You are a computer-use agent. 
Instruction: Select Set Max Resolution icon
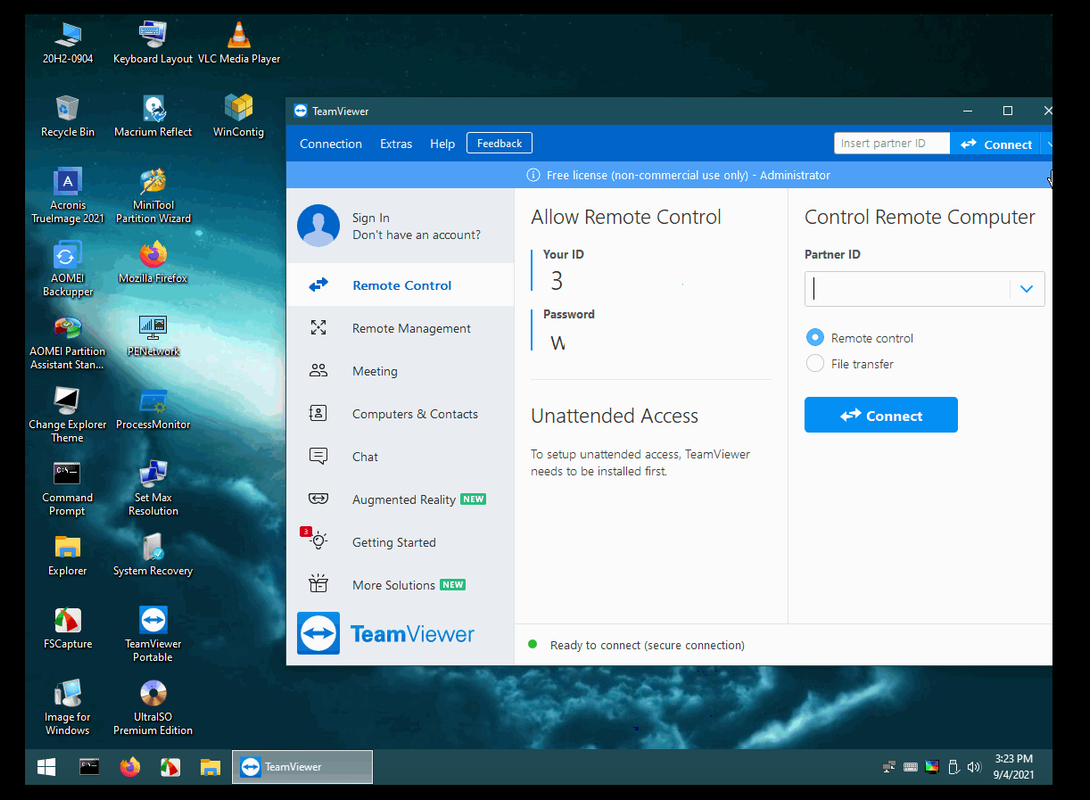pos(153,489)
